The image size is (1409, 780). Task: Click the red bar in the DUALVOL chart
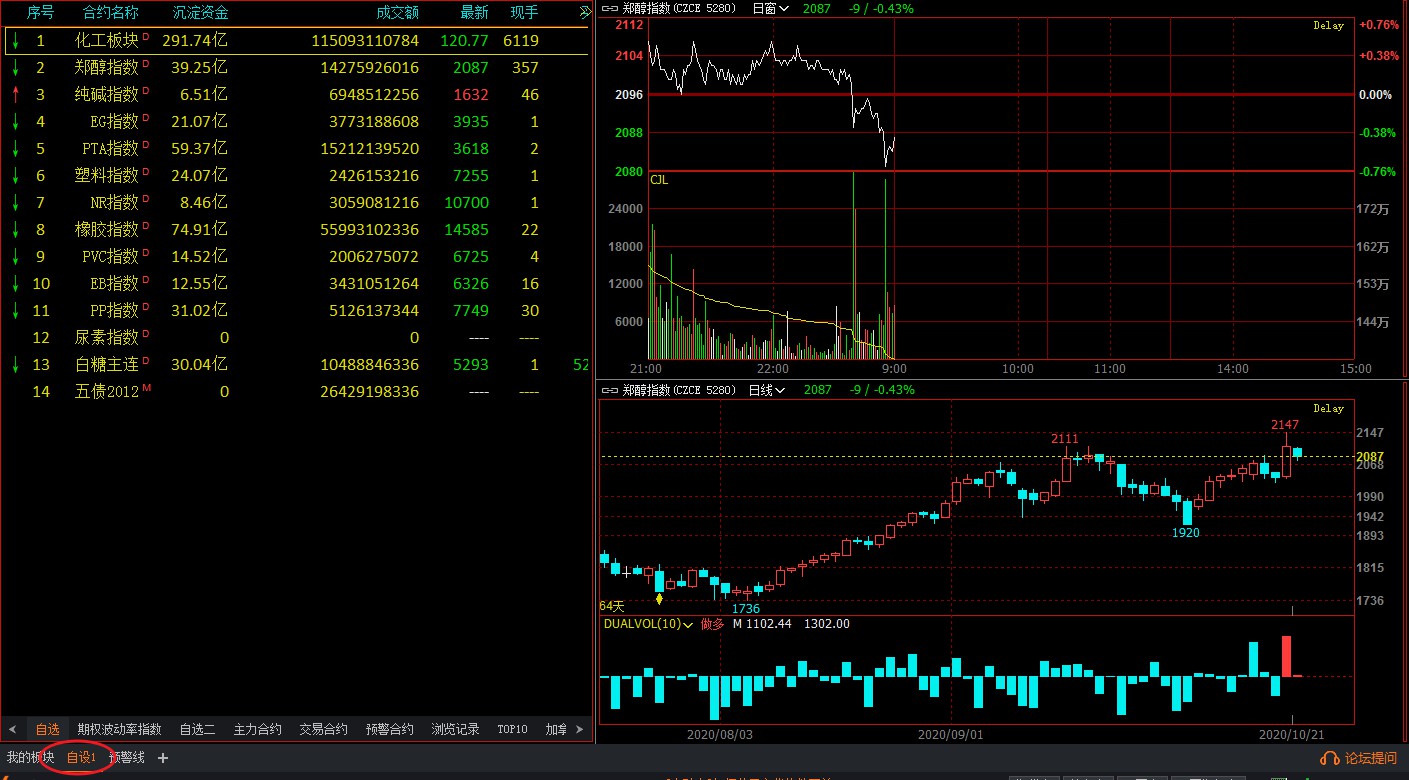[1286, 655]
